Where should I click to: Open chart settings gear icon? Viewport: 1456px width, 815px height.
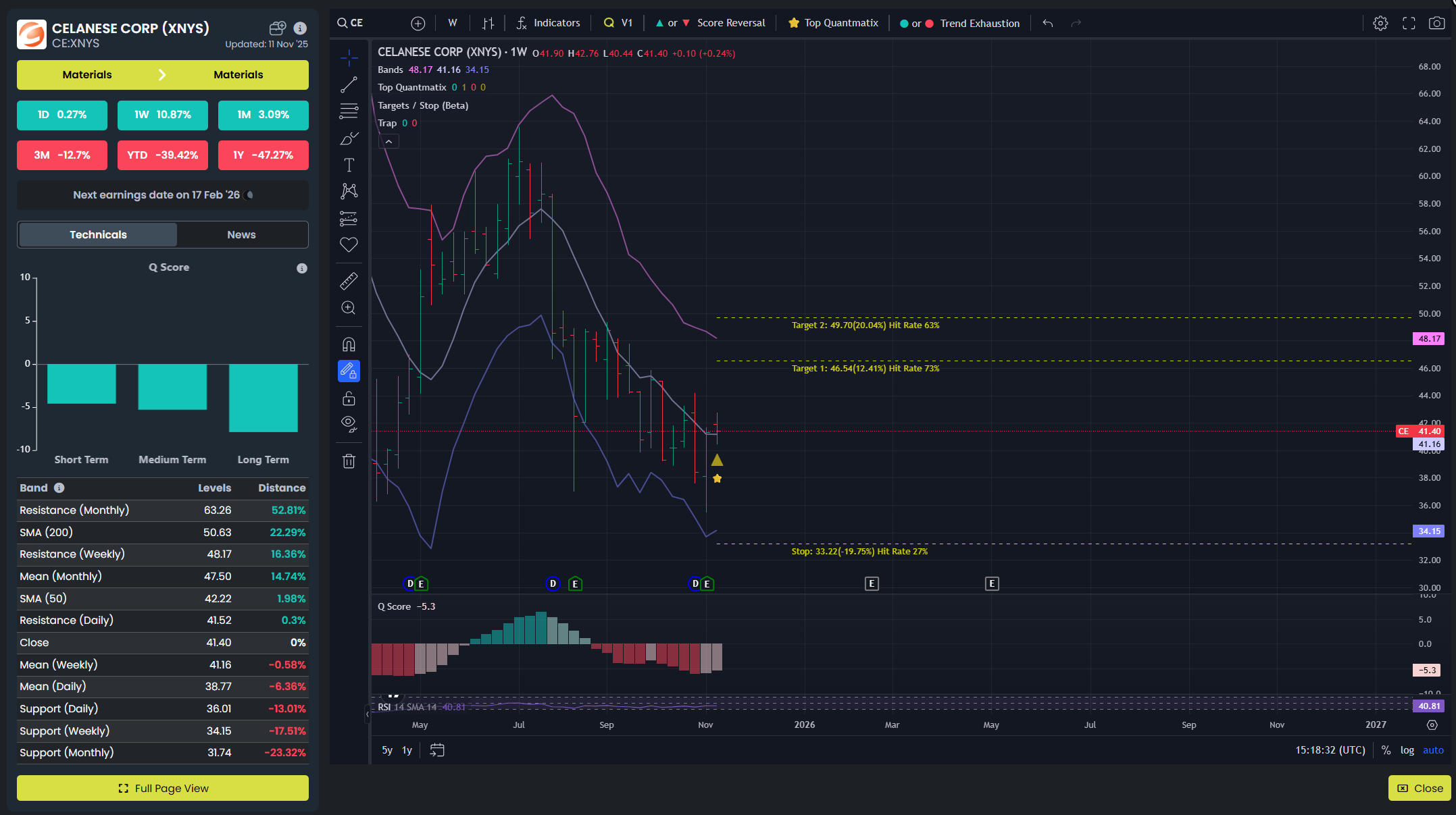1380,23
